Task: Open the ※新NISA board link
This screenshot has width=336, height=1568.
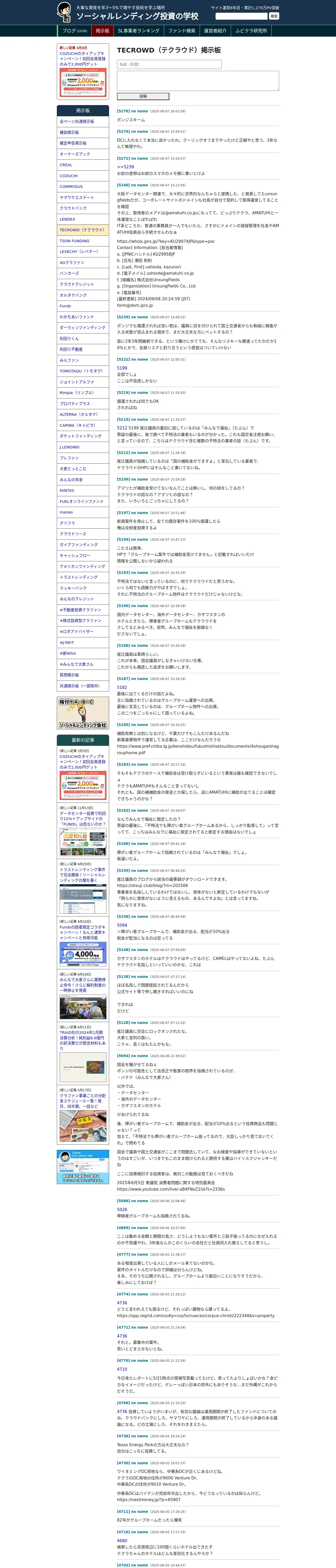Action: (x=83, y=653)
